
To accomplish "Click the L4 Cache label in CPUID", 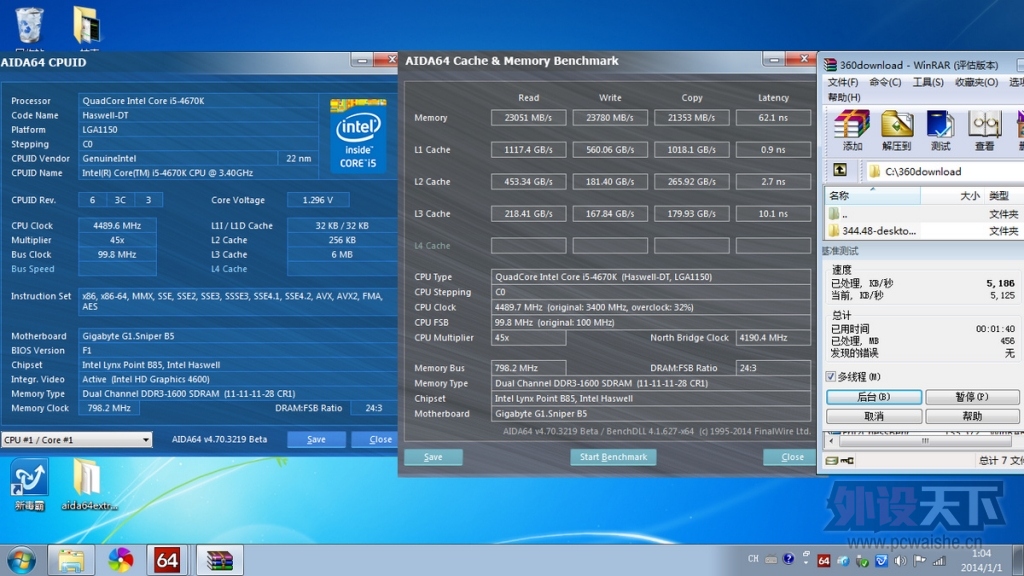I will click(x=229, y=268).
